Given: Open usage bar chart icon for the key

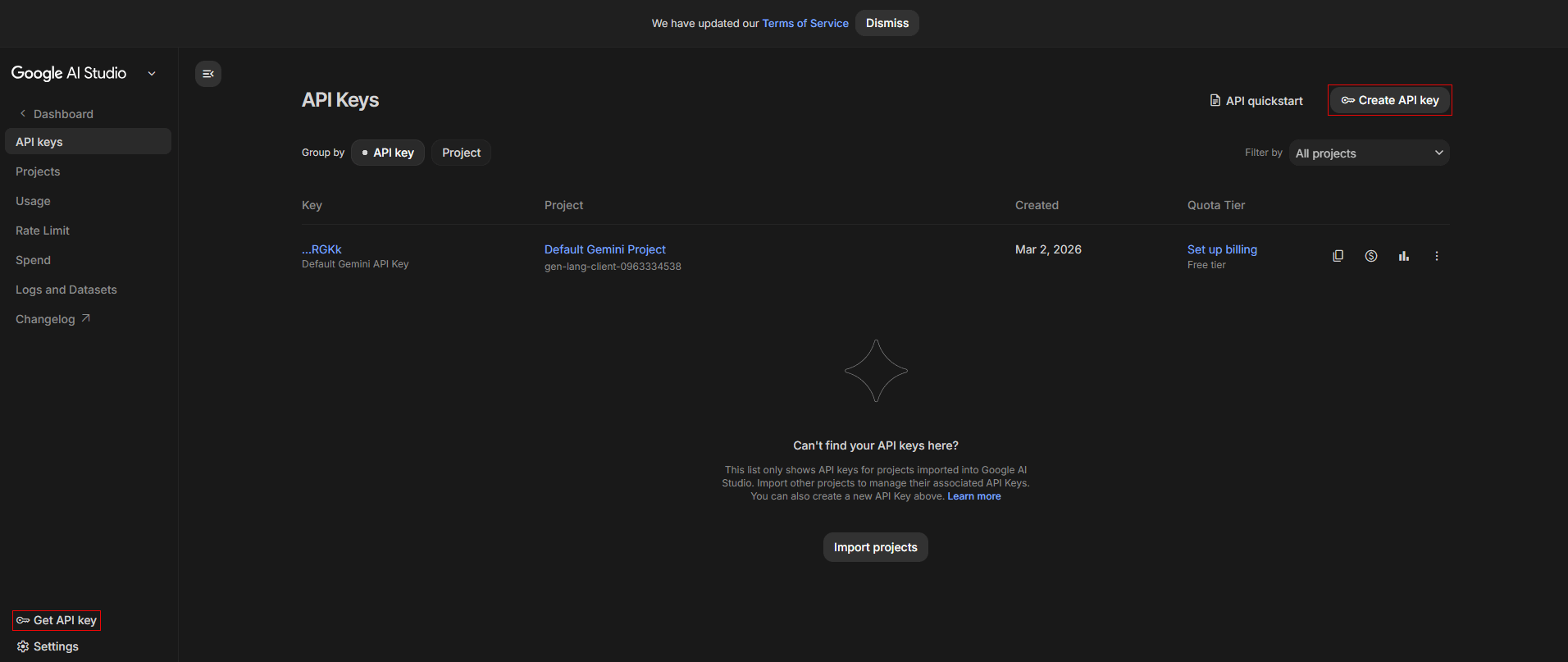Looking at the screenshot, I should point(1403,256).
